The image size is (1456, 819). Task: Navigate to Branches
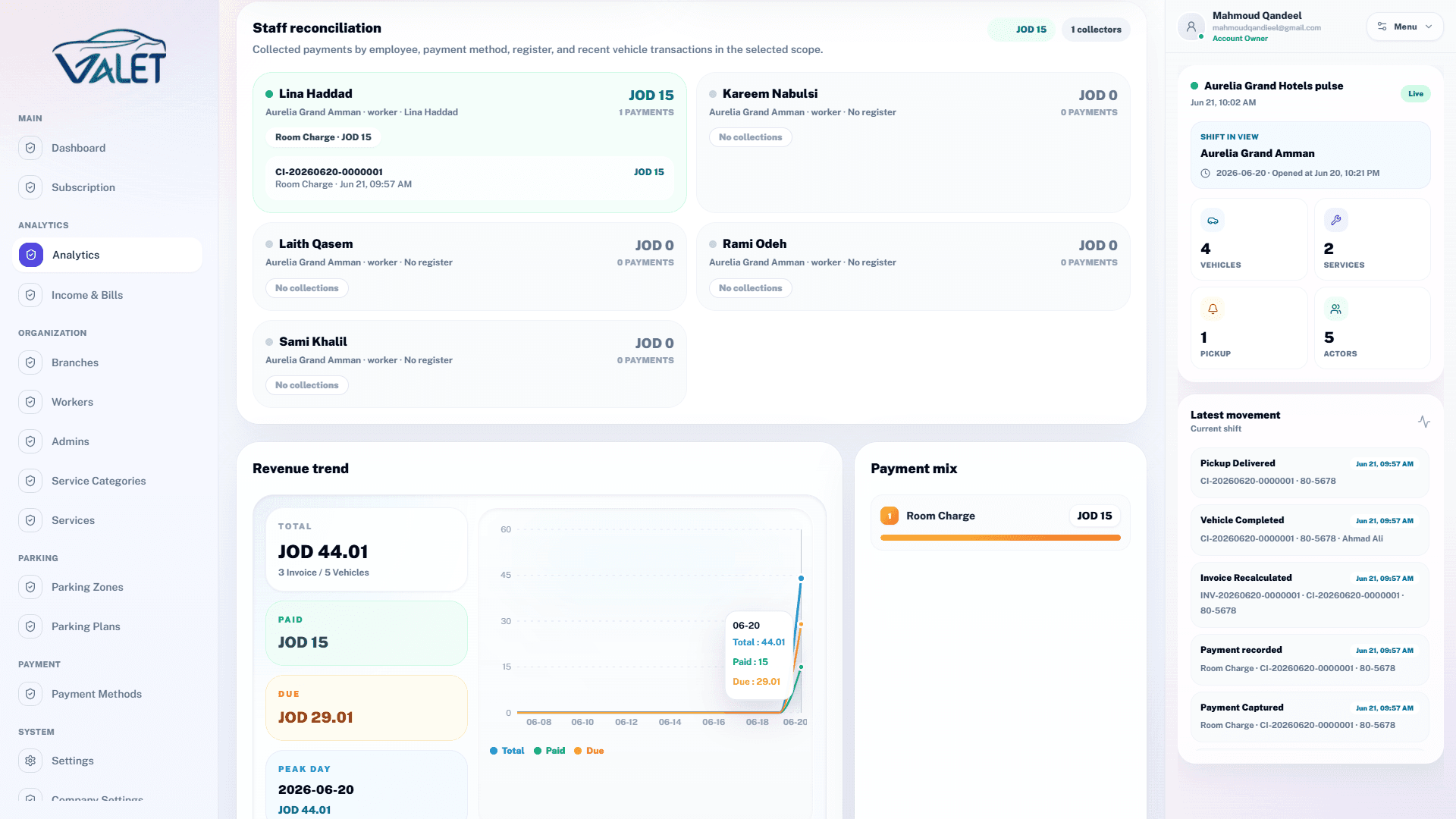108,362
